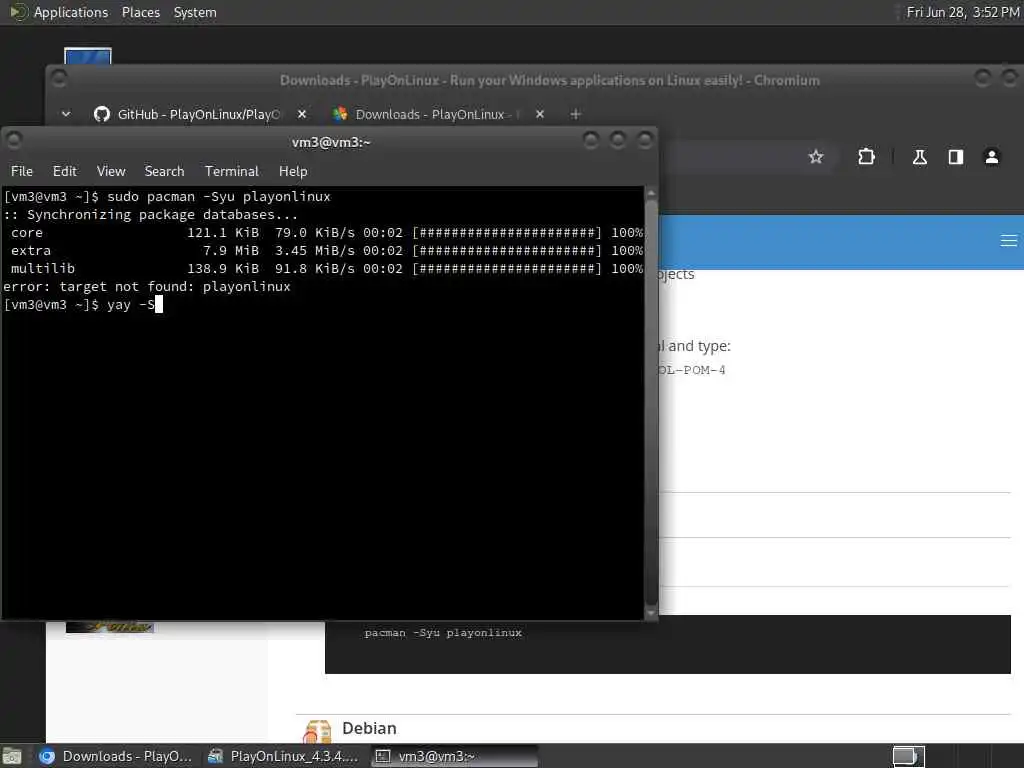Open Chromium extensions puzzle icon
Image resolution: width=1024 pixels, height=768 pixels.
(x=866, y=157)
